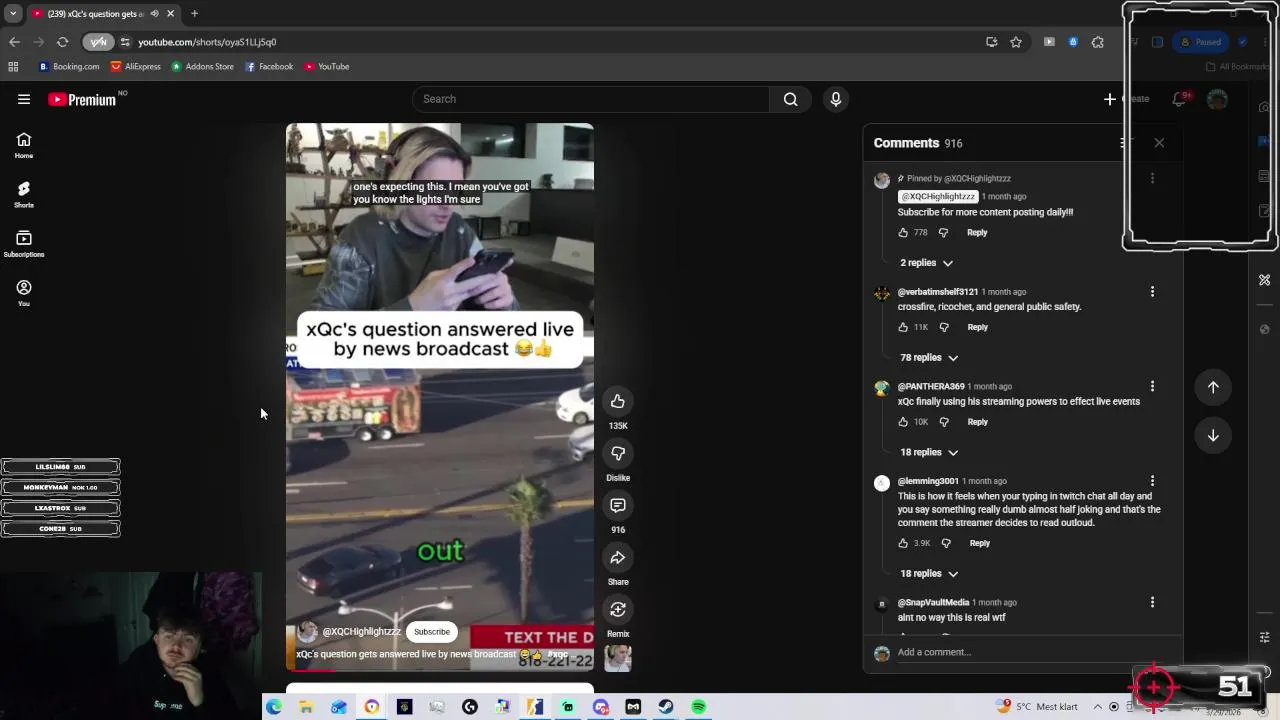Open Shorts from the sidebar

24,195
